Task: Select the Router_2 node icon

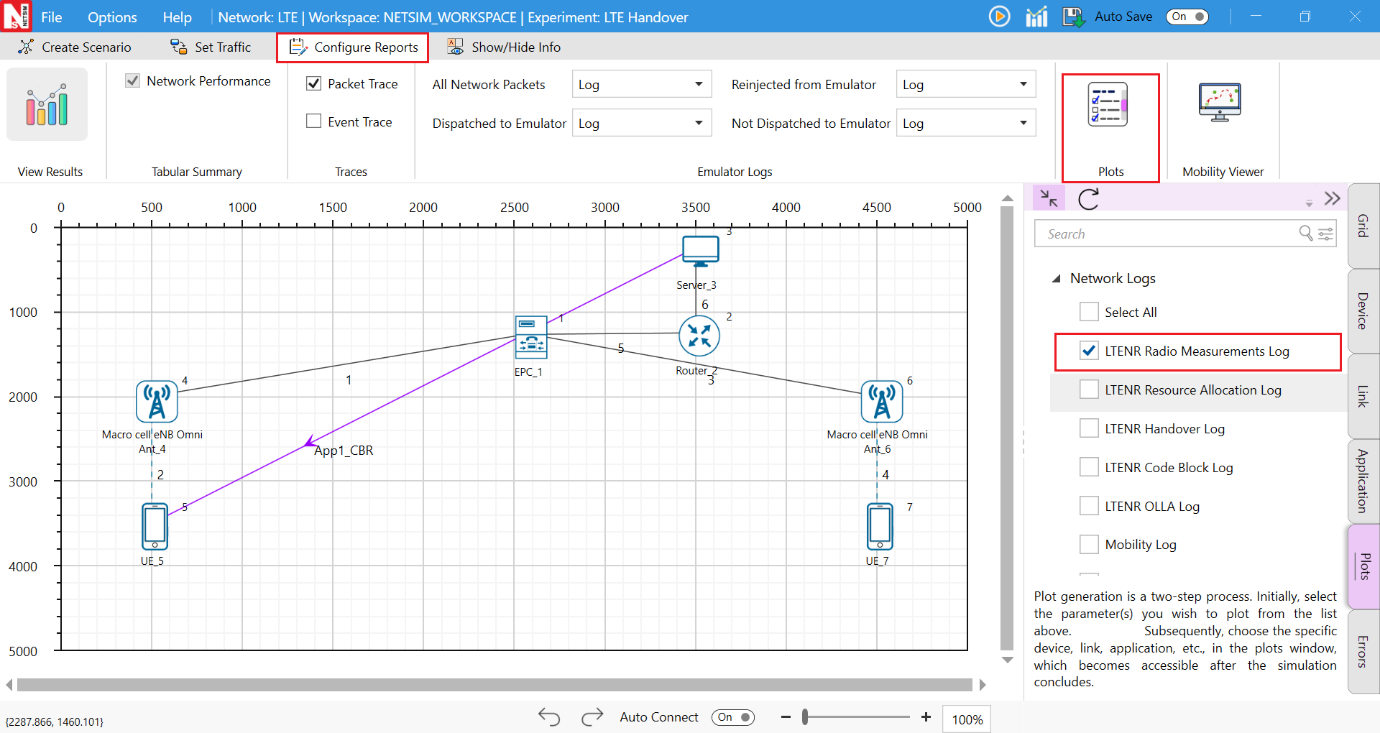Action: pos(699,336)
